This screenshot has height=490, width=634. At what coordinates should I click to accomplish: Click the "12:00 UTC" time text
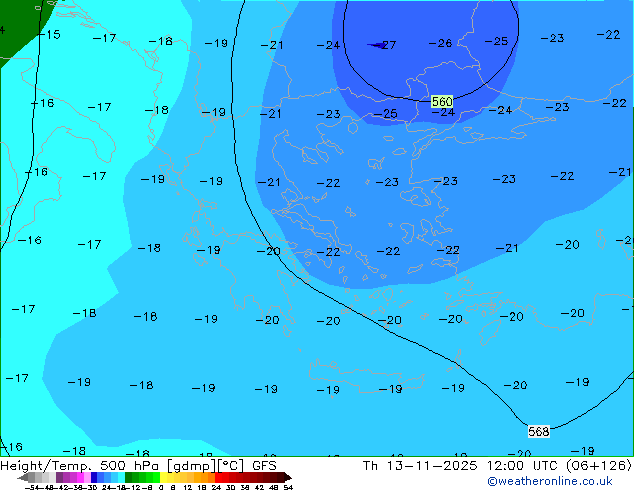point(523,466)
